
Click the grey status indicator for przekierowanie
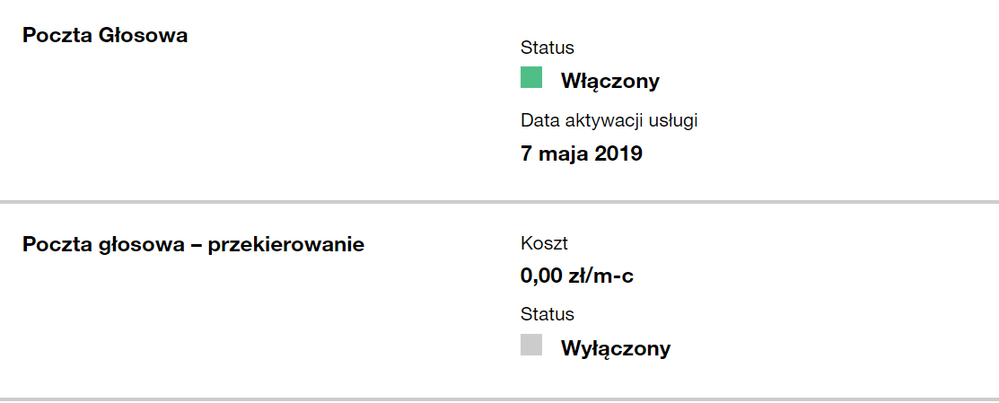531,345
